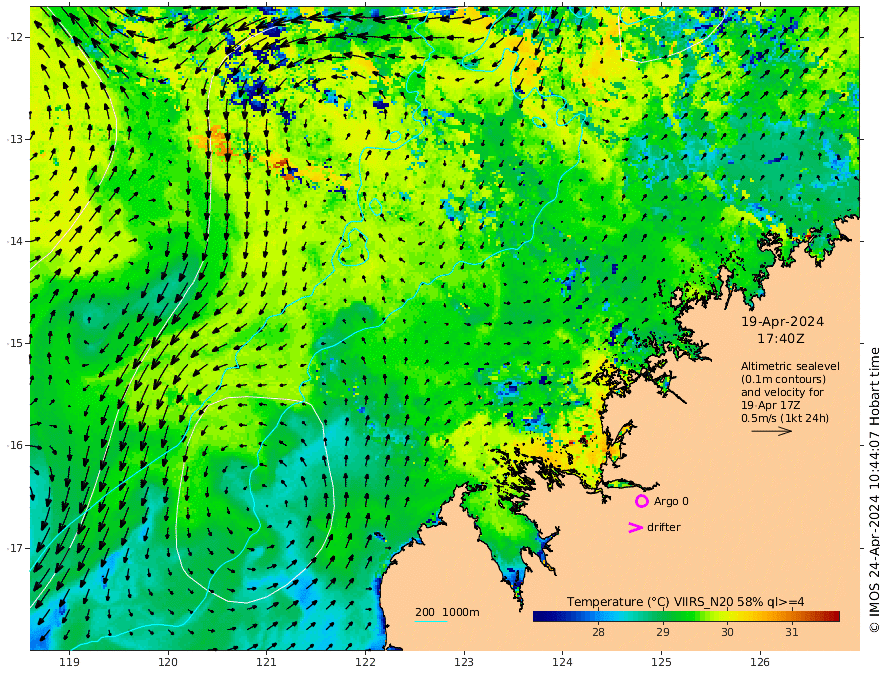Click the 'Altimetric sealevel' caption line
The height and width of the screenshot is (680, 880).
point(790,366)
